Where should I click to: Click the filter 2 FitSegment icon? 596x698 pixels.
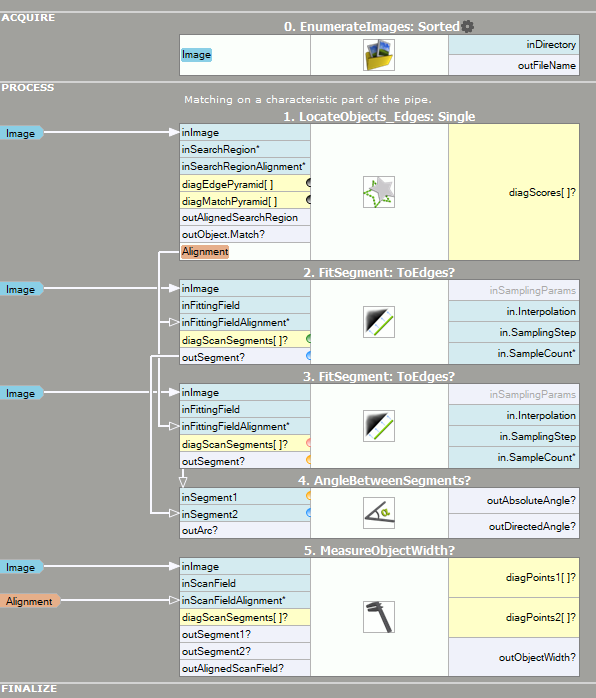379,322
